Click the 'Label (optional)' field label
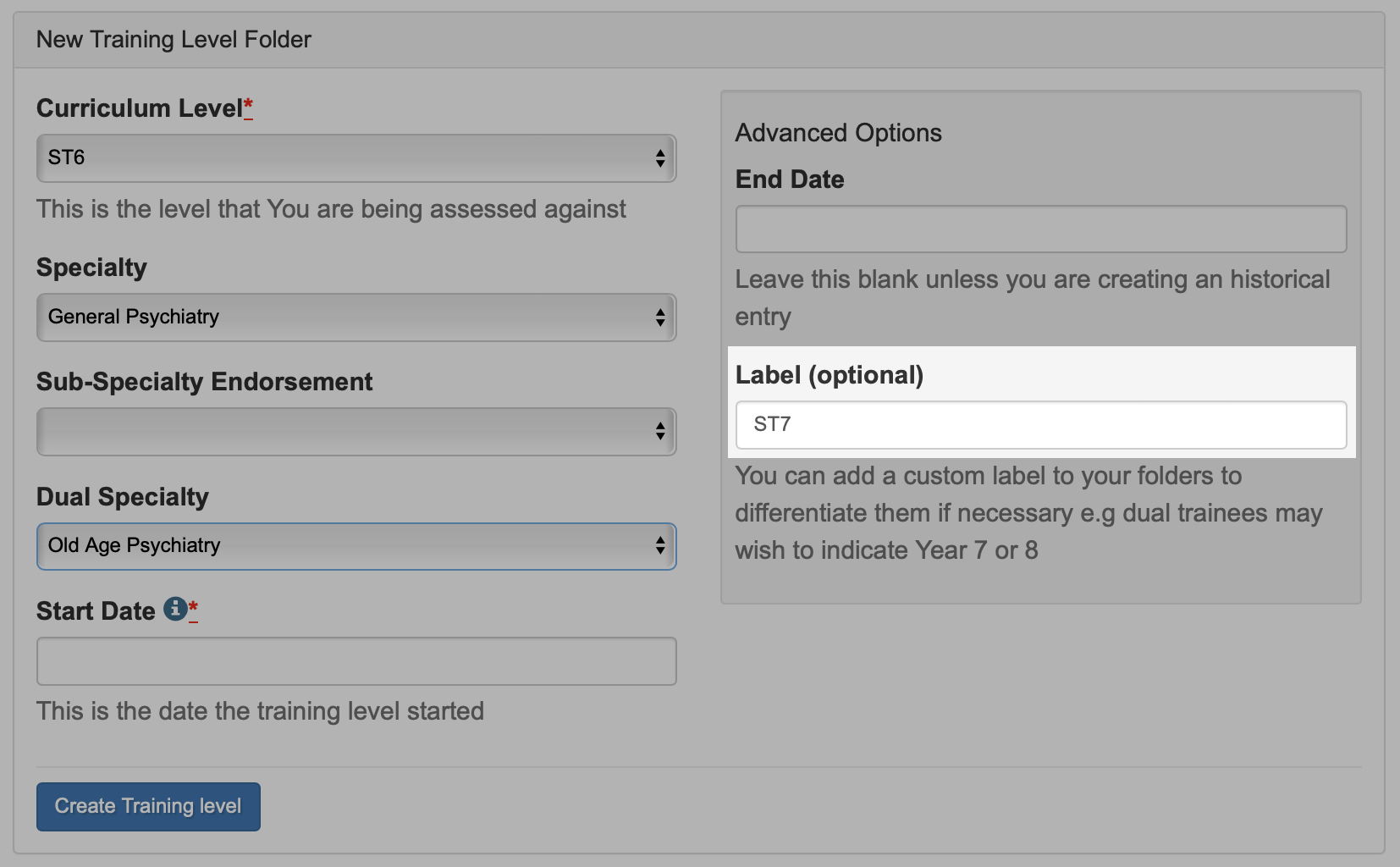 [830, 375]
